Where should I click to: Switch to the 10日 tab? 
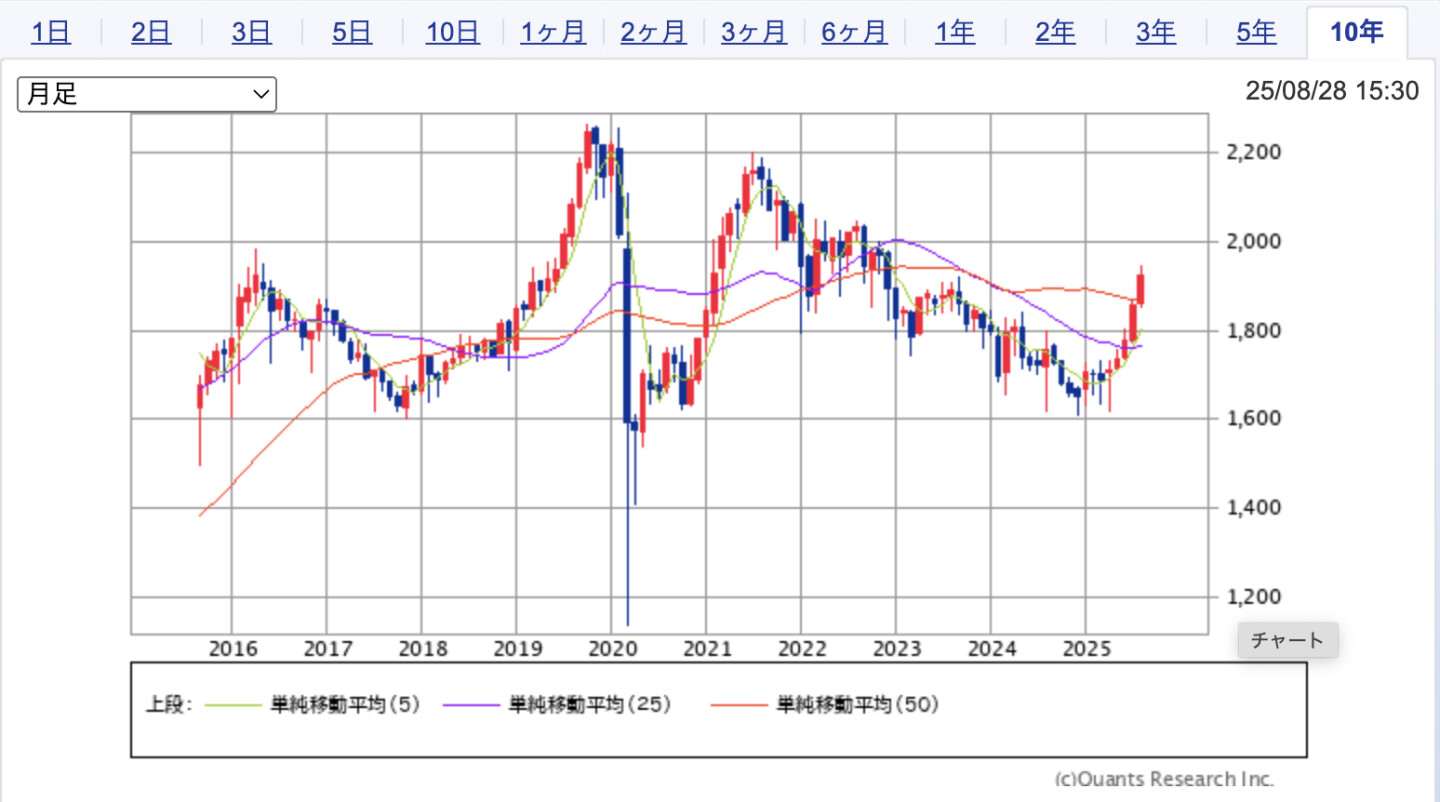(x=453, y=32)
